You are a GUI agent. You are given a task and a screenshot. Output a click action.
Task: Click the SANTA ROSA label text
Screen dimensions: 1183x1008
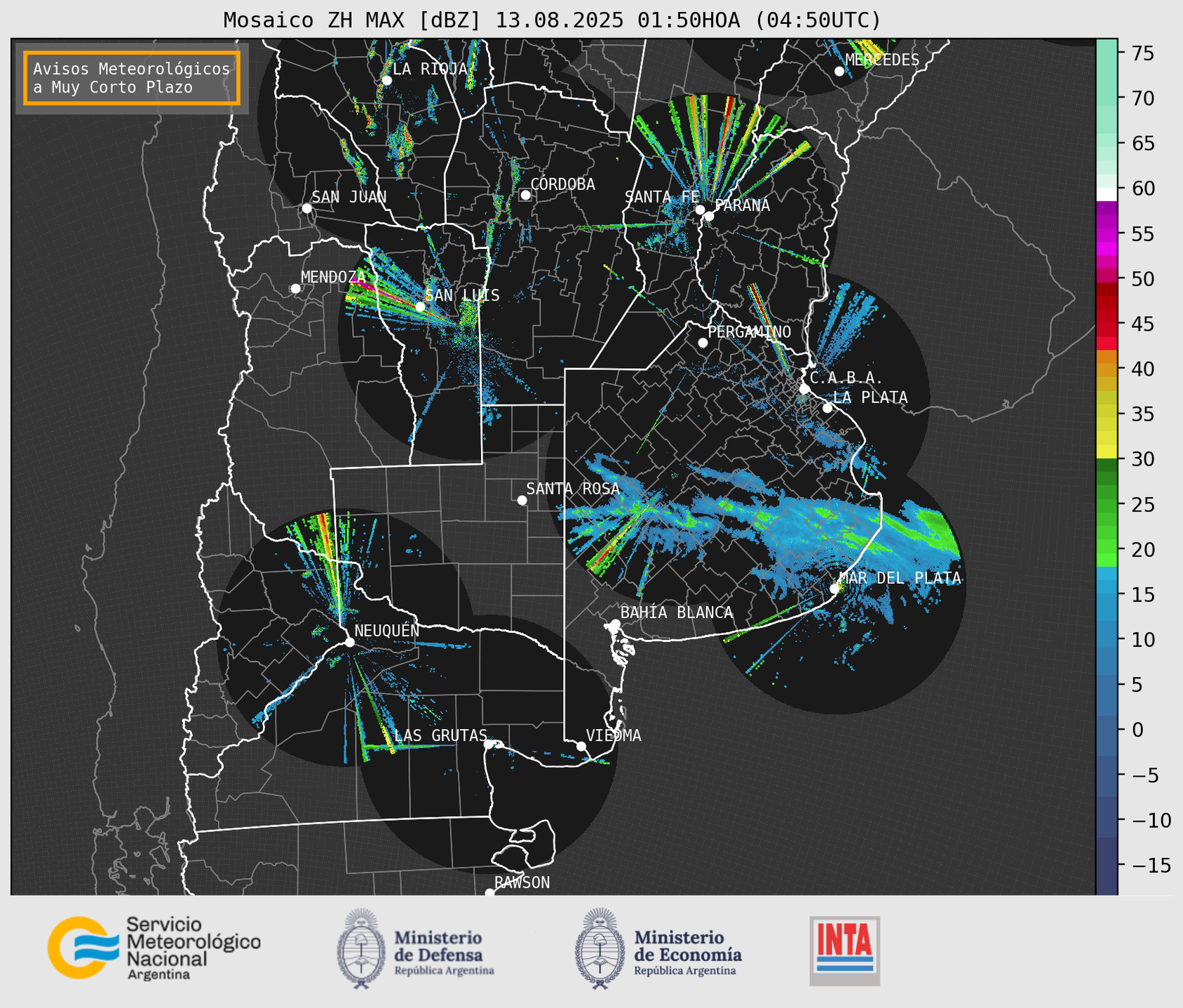[x=573, y=489]
